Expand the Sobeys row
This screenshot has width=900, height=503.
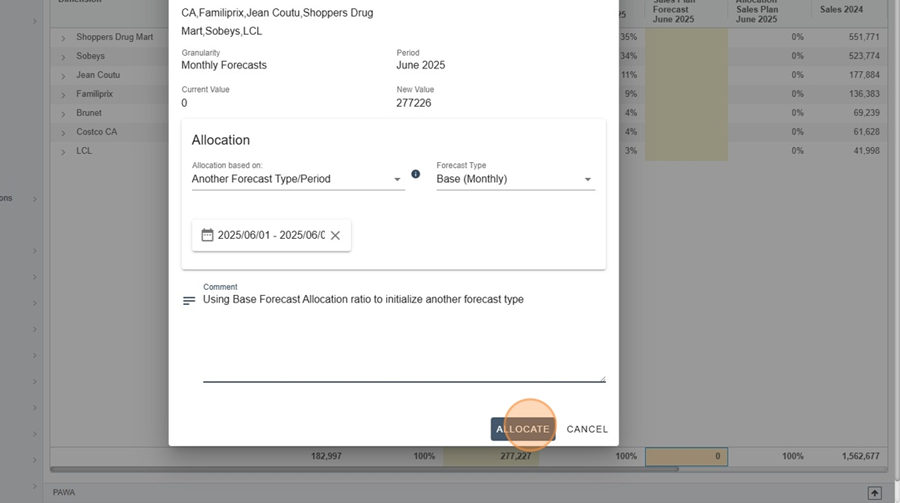click(x=63, y=57)
